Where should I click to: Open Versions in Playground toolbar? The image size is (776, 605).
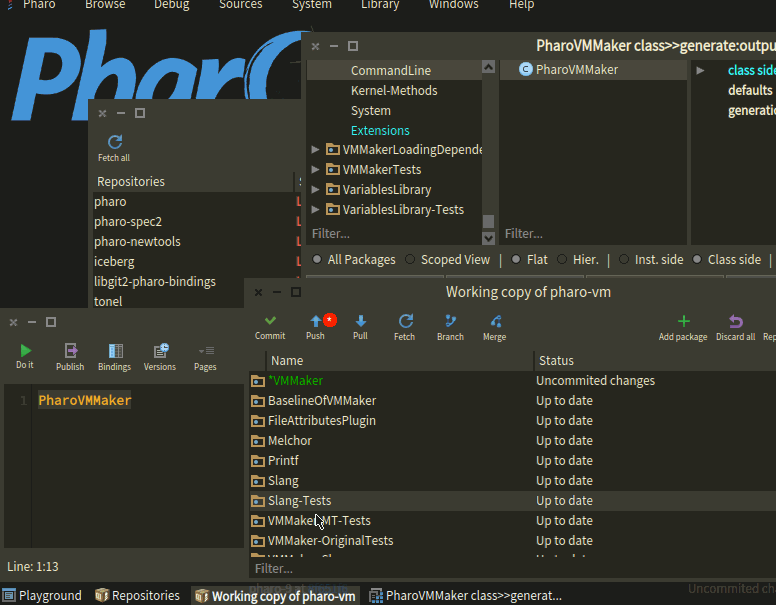[x=161, y=351]
